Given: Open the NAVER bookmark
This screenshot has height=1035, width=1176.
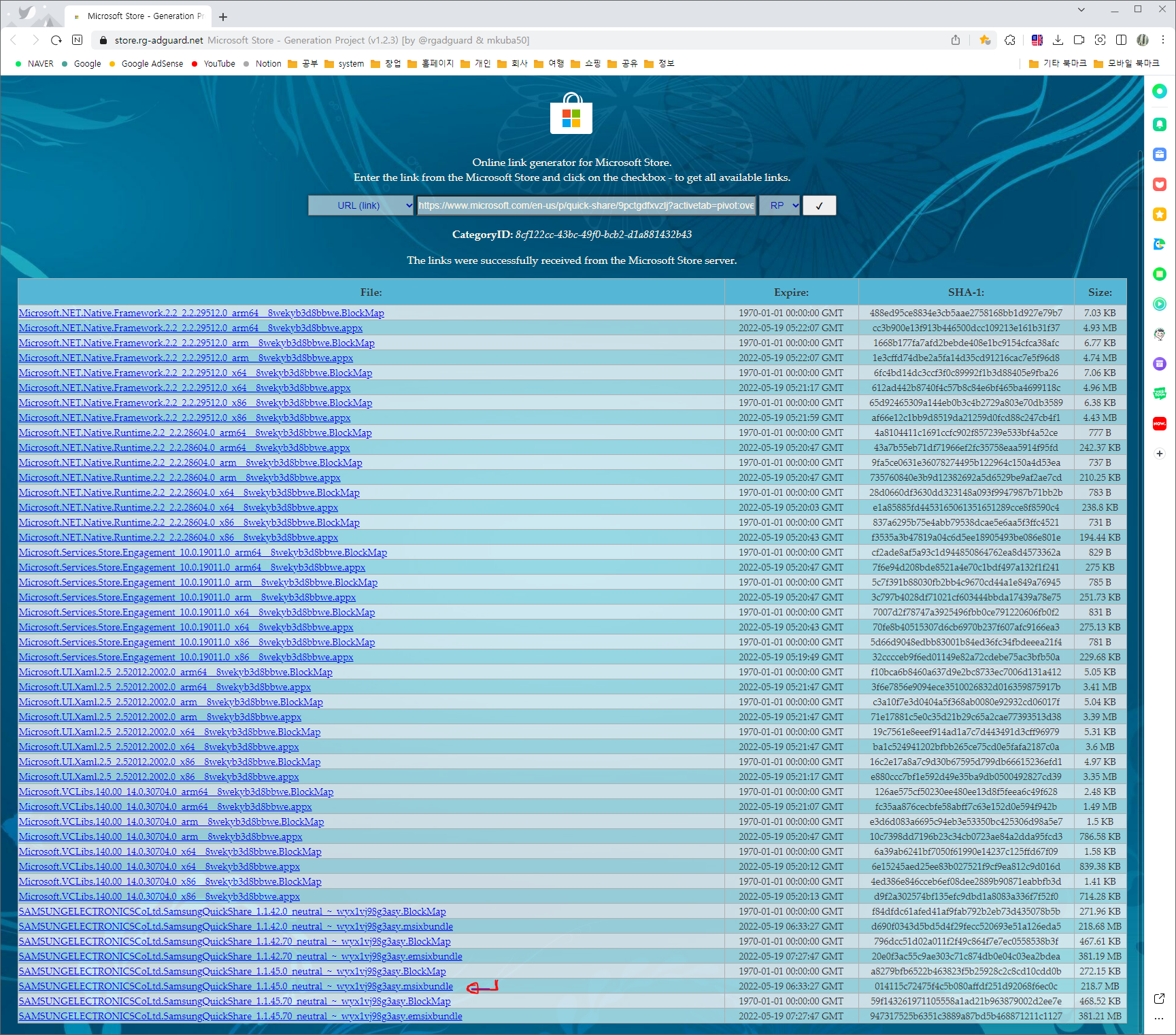Looking at the screenshot, I should point(34,64).
